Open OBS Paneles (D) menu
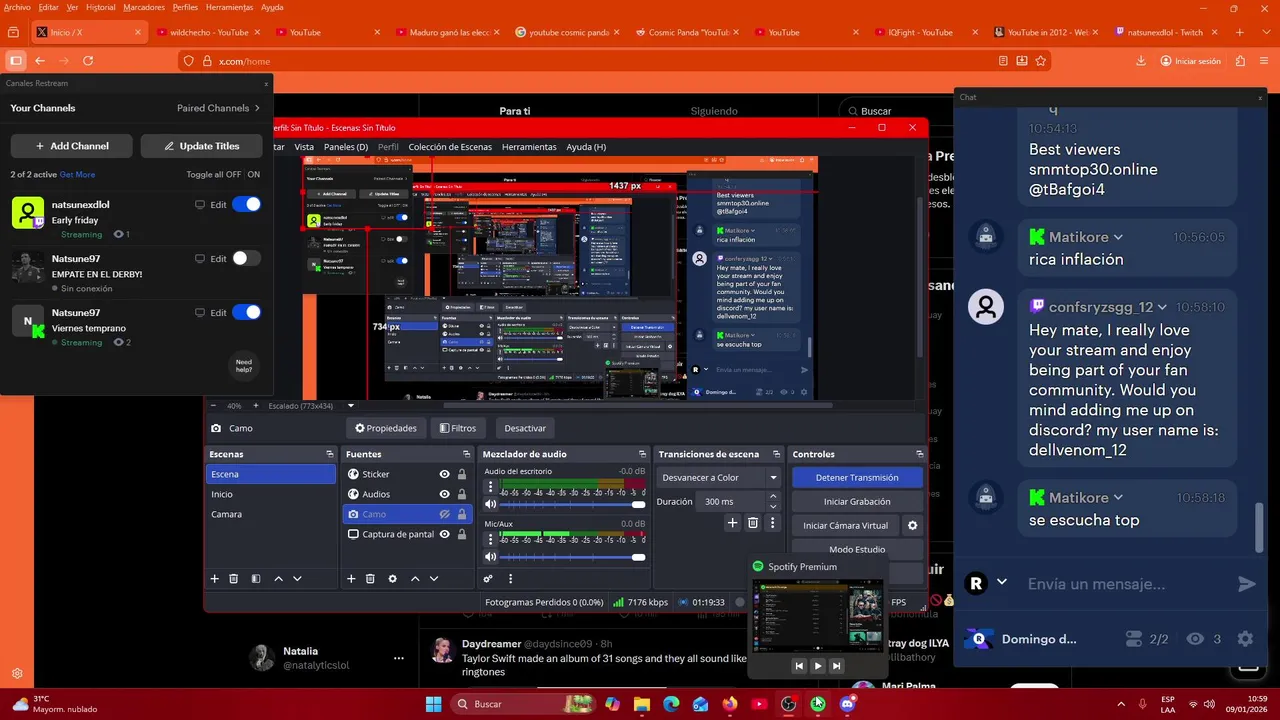Image resolution: width=1280 pixels, height=720 pixels. 346,147
